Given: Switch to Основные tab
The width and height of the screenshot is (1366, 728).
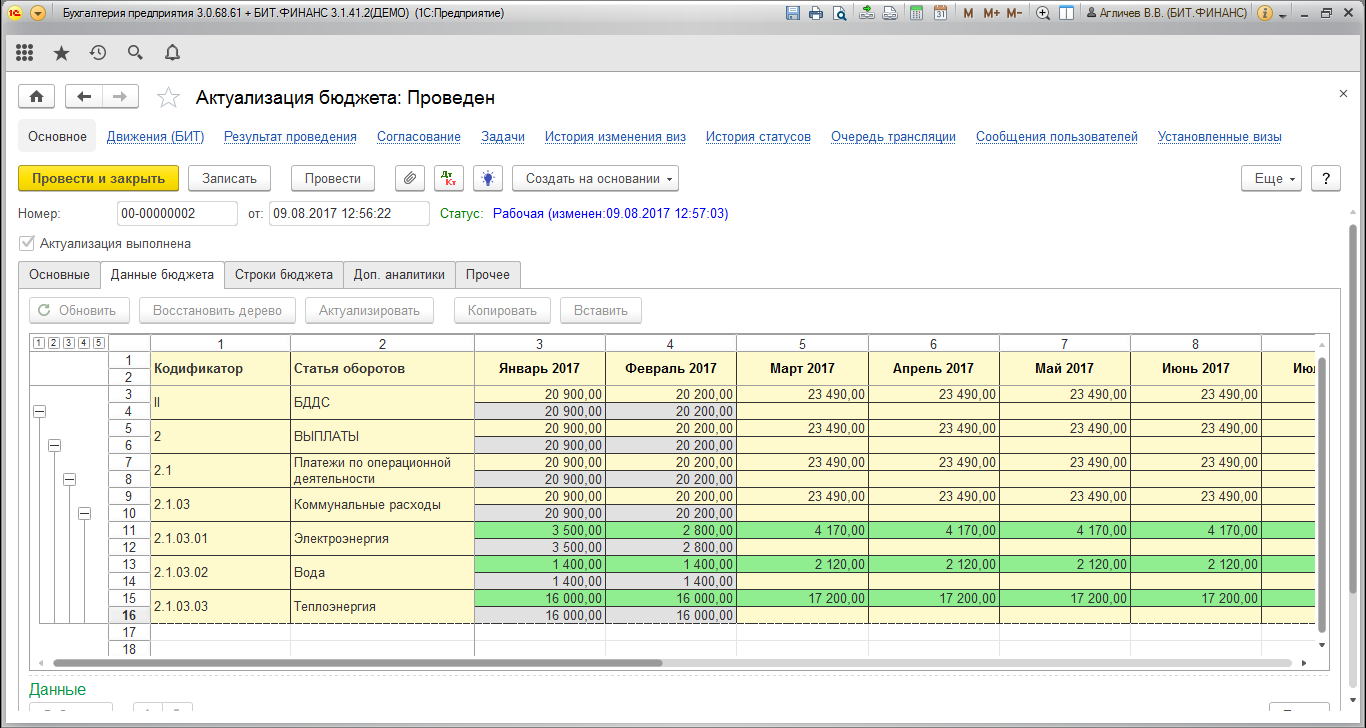Looking at the screenshot, I should [x=59, y=274].
